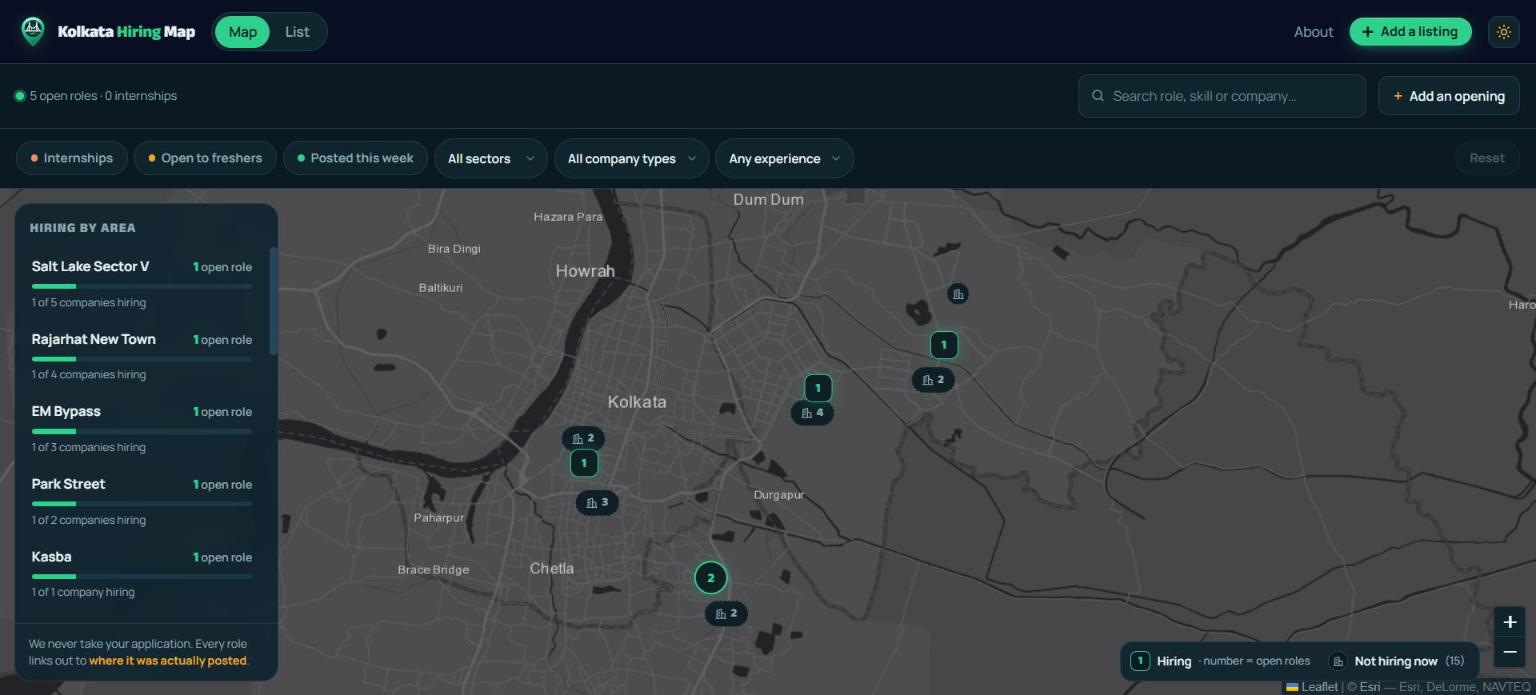Select Salt Lake Sector V area row

[142, 283]
